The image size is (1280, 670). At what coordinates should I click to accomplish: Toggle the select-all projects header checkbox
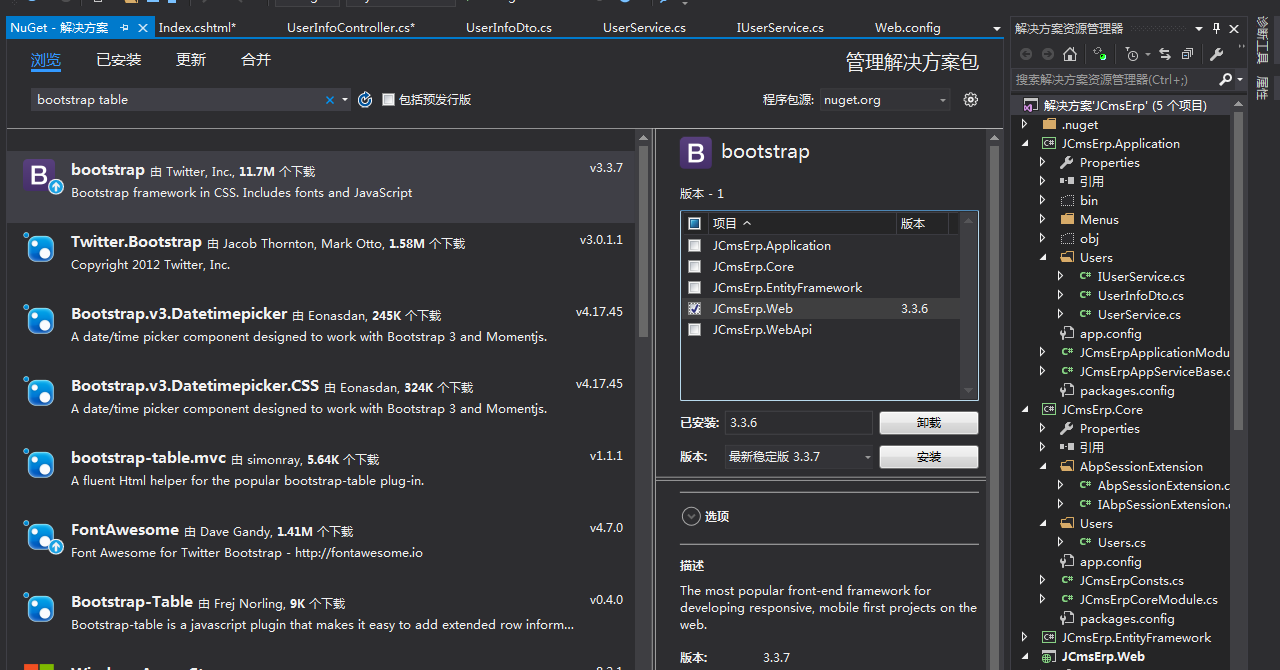[x=695, y=224]
